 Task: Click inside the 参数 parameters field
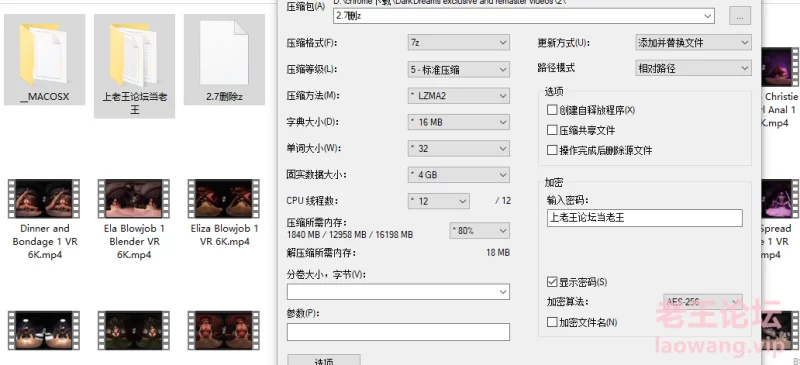pos(398,332)
